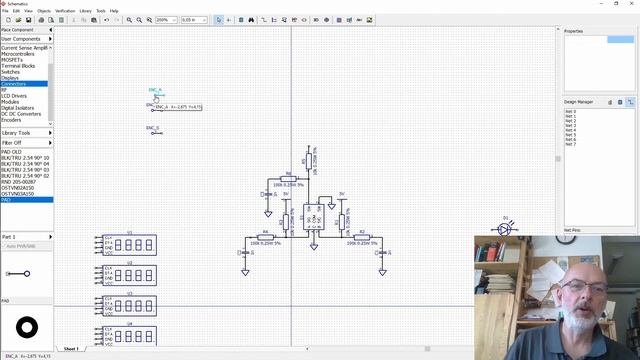The width and height of the screenshot is (640, 360).
Task: Open the zoom level combo box showing 200%
Action: (x=167, y=20)
